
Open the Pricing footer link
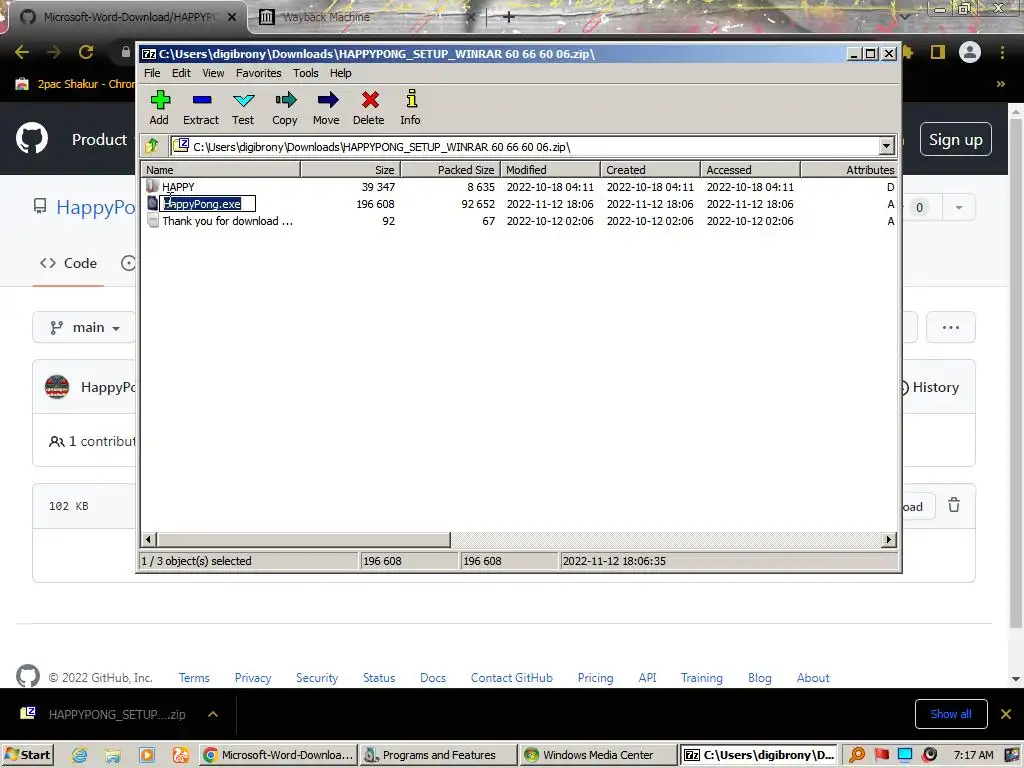[595, 678]
